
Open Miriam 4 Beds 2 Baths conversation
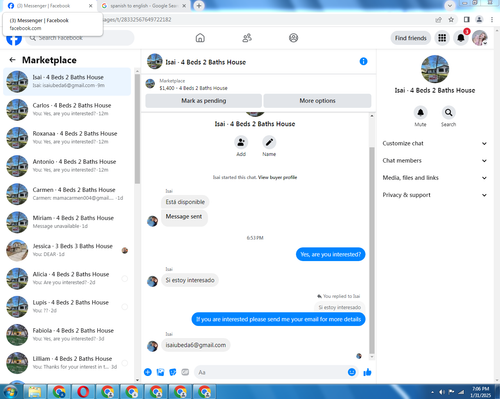(x=67, y=222)
